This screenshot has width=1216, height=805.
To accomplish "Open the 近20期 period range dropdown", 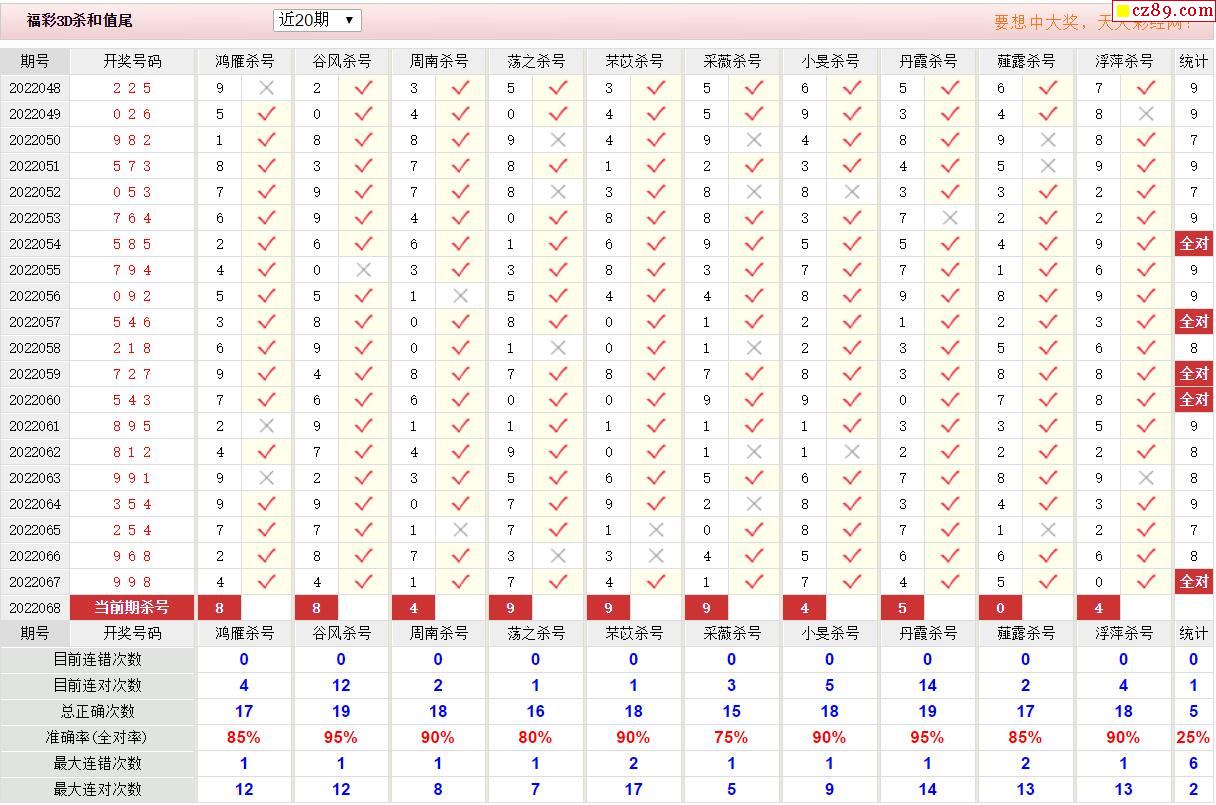I will [x=317, y=20].
